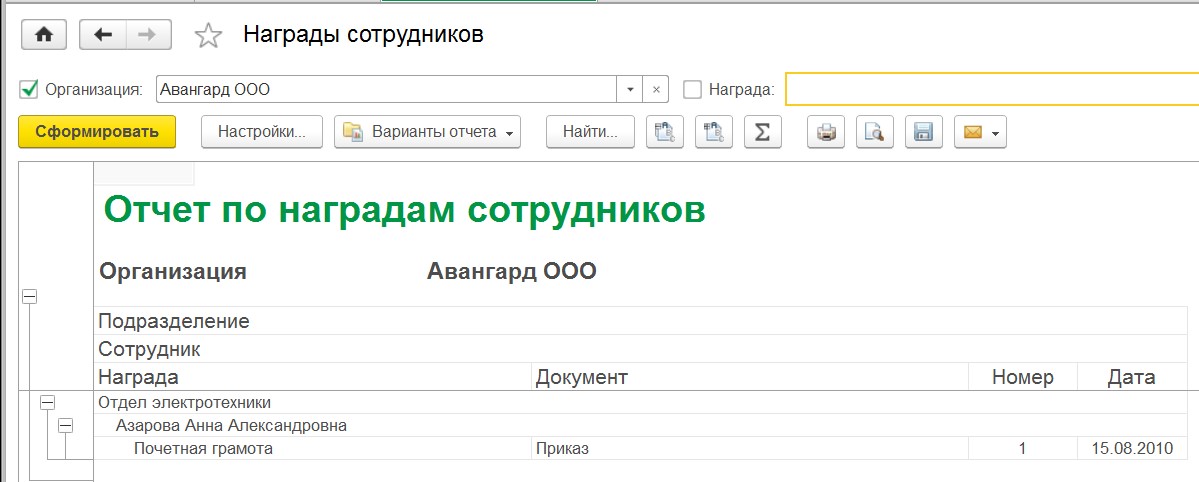Select the Номер column header
This screenshot has width=1199, height=482.
[1022, 376]
